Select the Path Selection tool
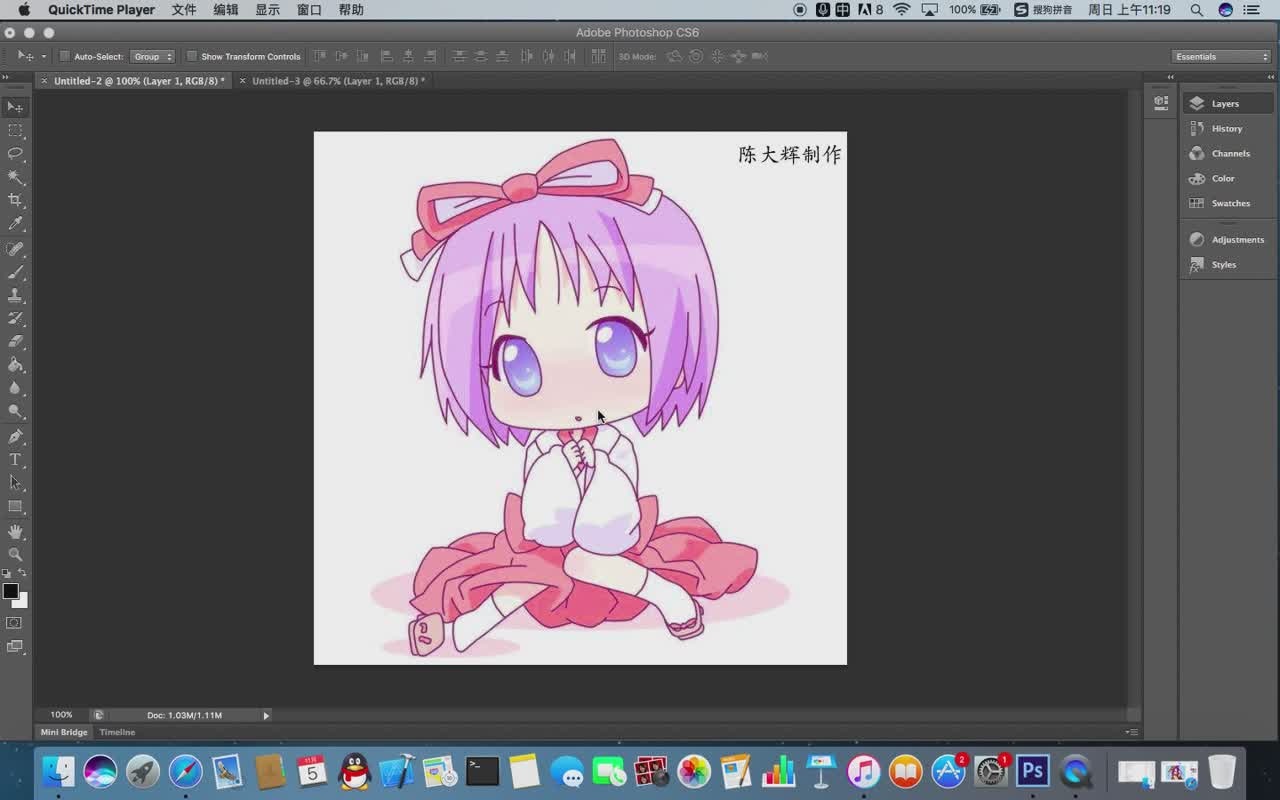 pyautogui.click(x=15, y=483)
